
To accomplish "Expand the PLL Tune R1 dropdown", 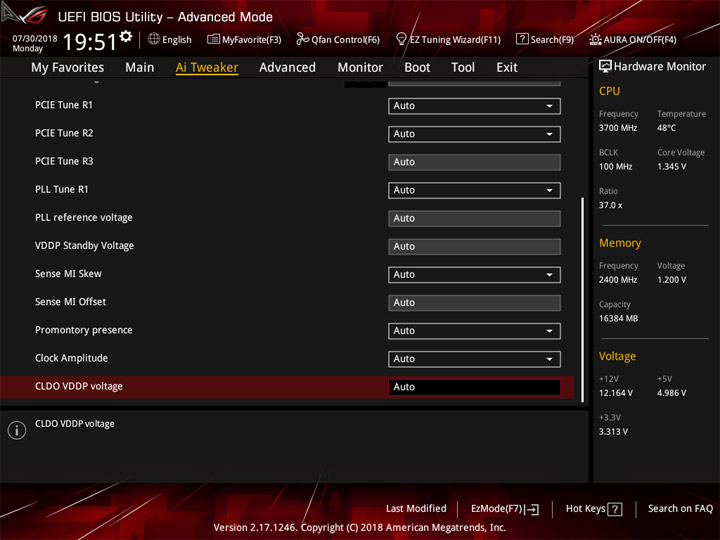I will pos(474,190).
